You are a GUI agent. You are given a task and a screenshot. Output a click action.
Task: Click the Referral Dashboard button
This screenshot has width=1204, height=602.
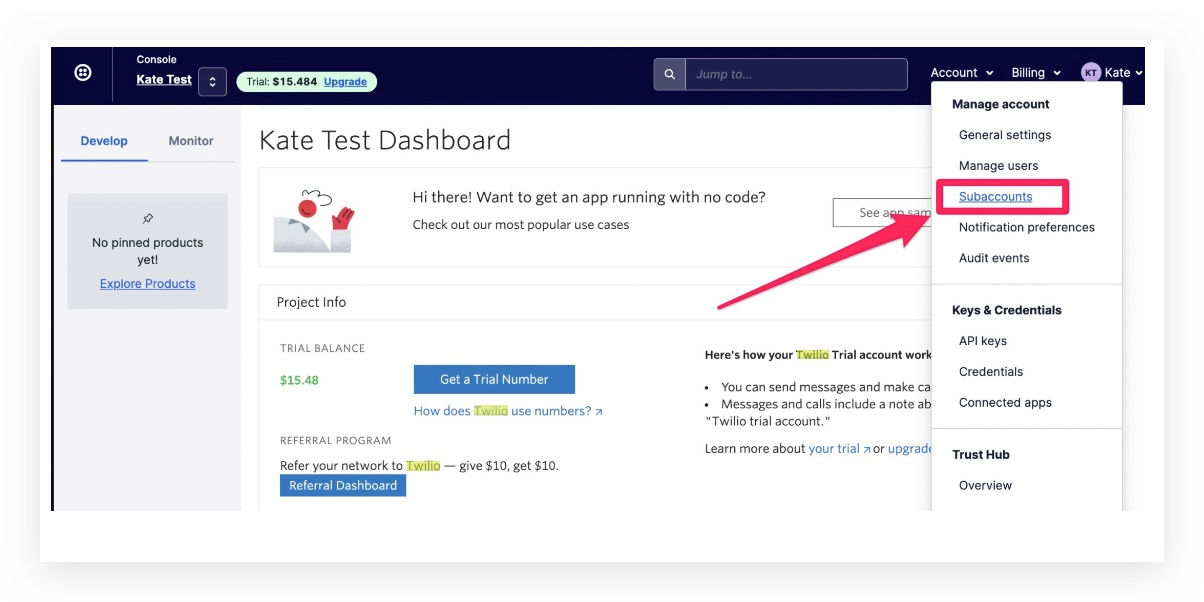click(x=343, y=486)
